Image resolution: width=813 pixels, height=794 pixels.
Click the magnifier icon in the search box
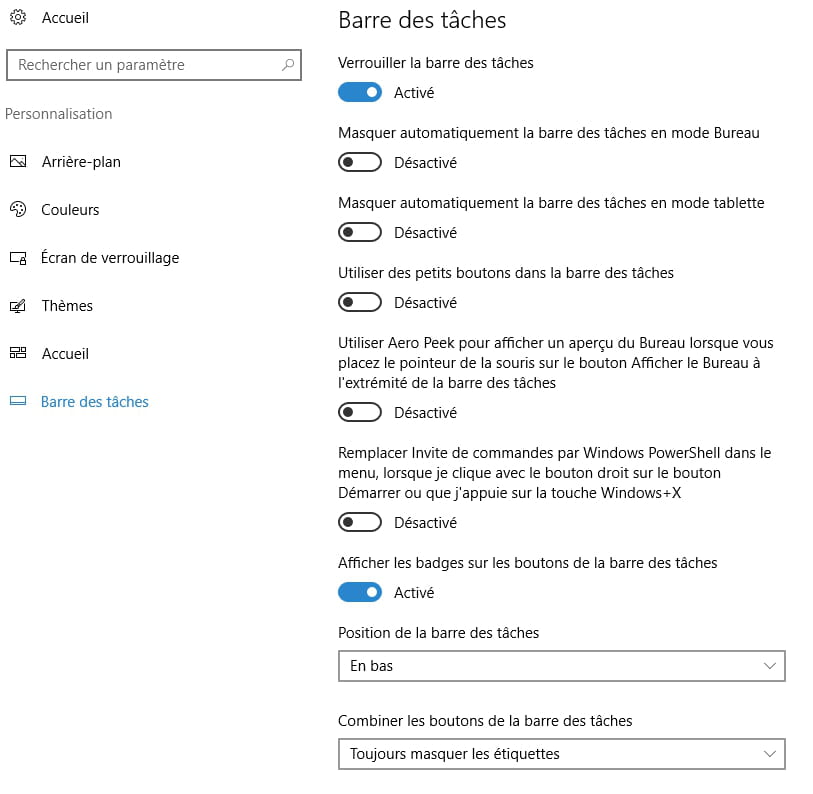288,65
